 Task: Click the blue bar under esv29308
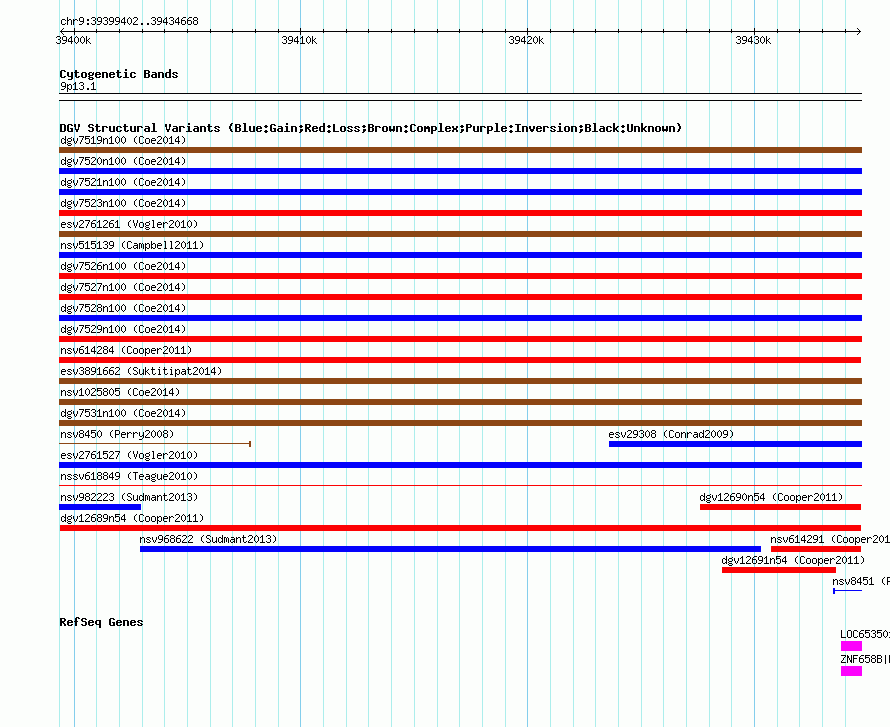tap(736, 444)
